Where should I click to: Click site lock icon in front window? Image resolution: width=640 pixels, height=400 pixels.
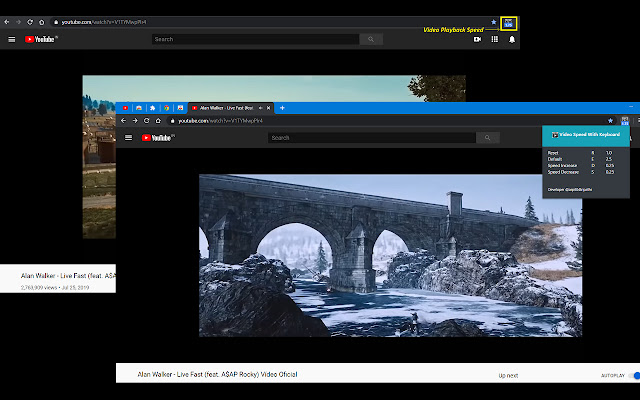click(x=173, y=121)
